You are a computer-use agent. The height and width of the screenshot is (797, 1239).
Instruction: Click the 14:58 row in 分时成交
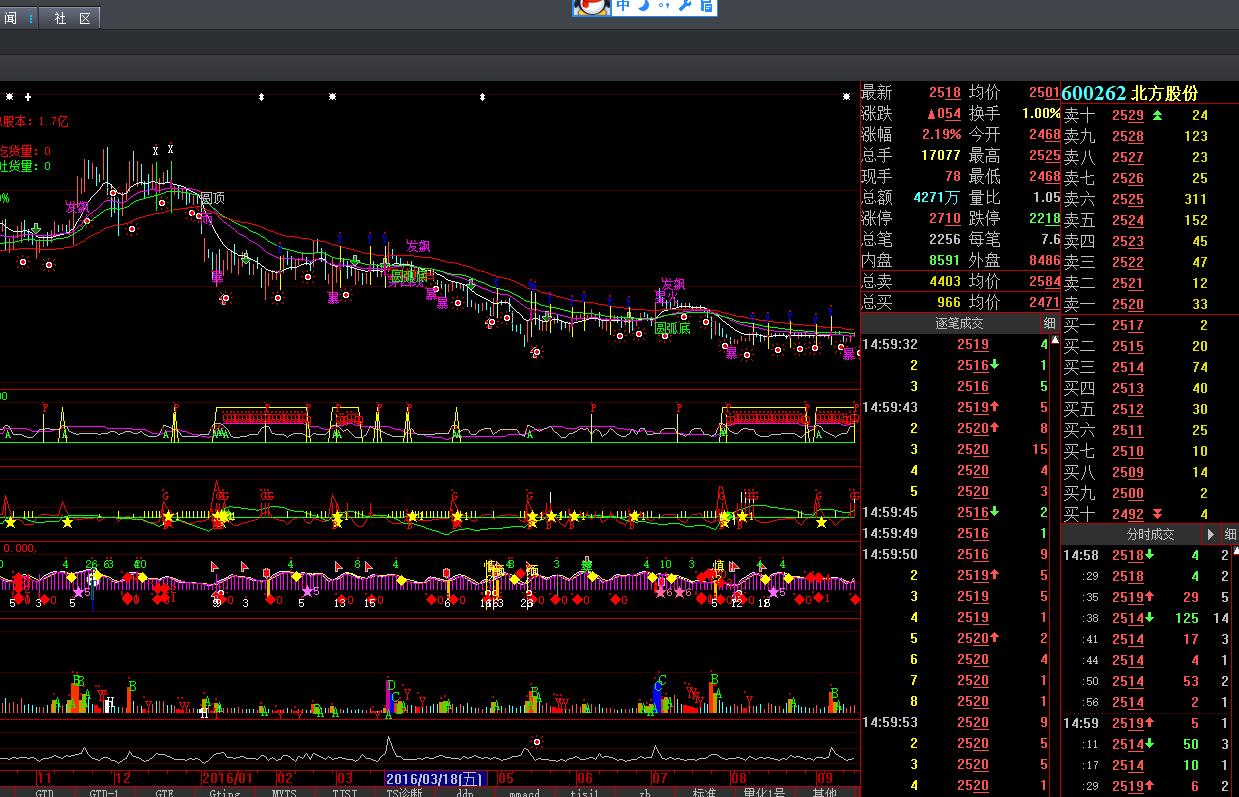coord(1146,555)
